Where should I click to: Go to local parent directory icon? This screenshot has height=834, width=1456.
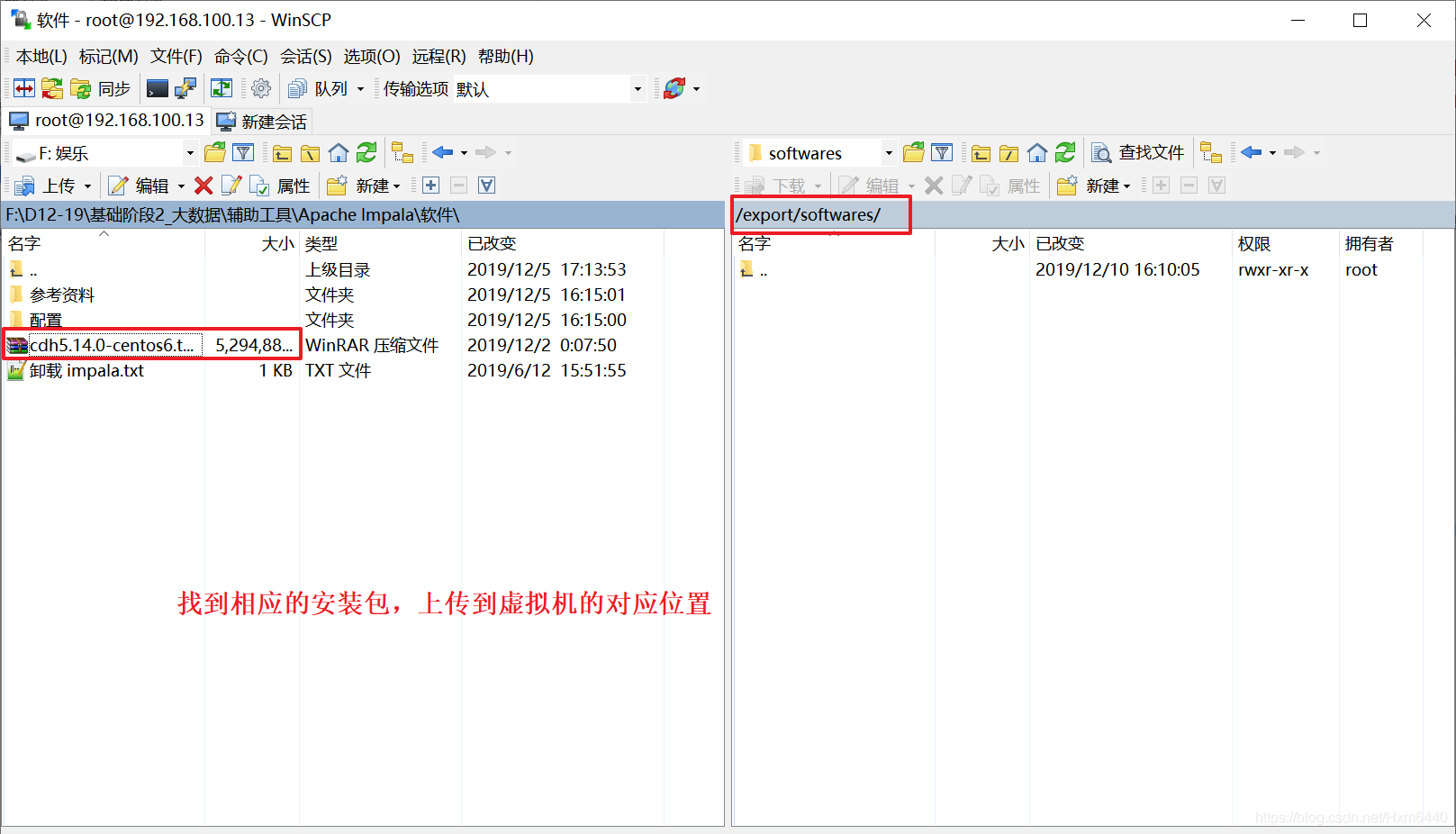point(283,152)
